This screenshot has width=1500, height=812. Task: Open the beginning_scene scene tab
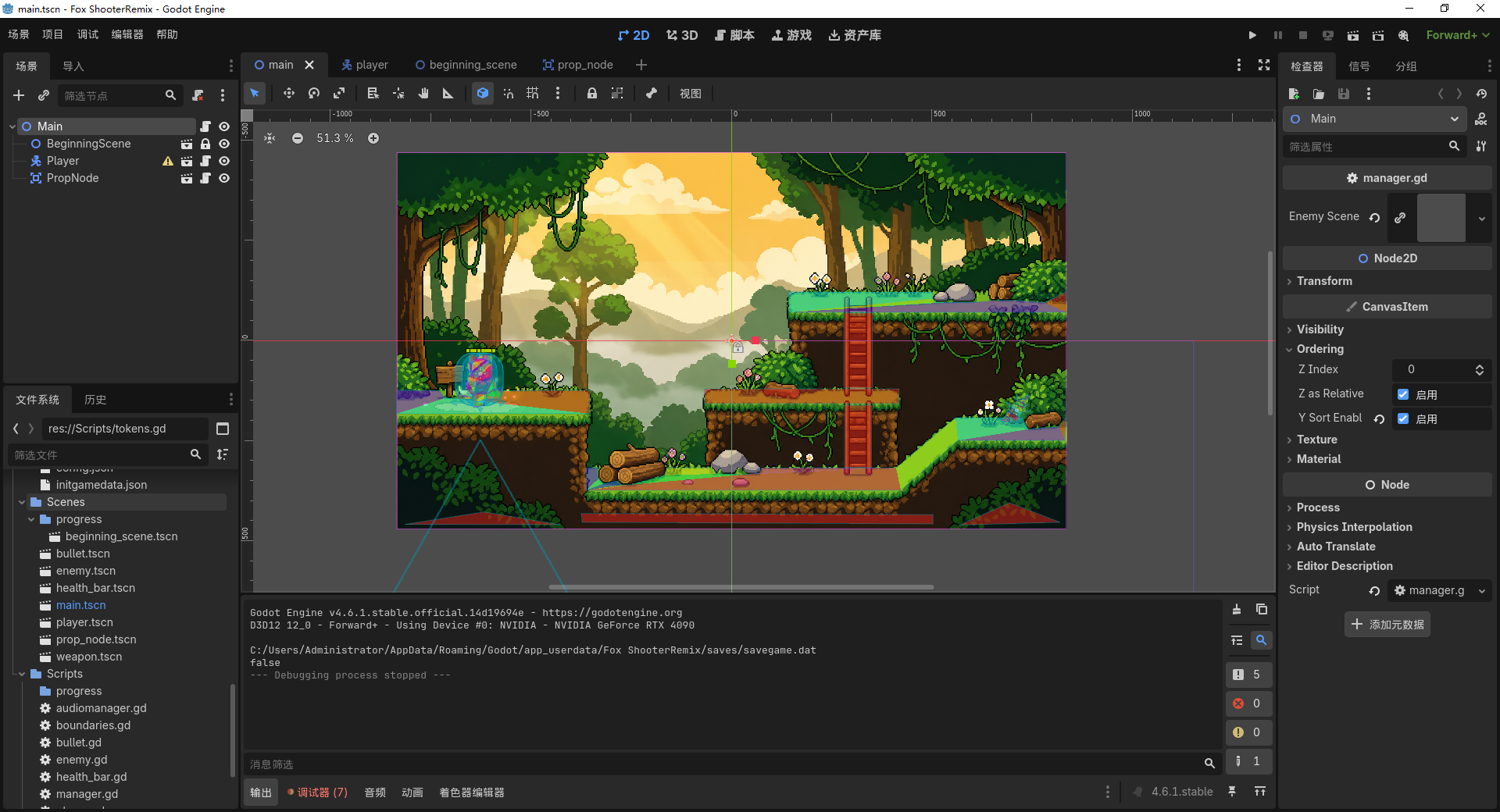point(466,65)
